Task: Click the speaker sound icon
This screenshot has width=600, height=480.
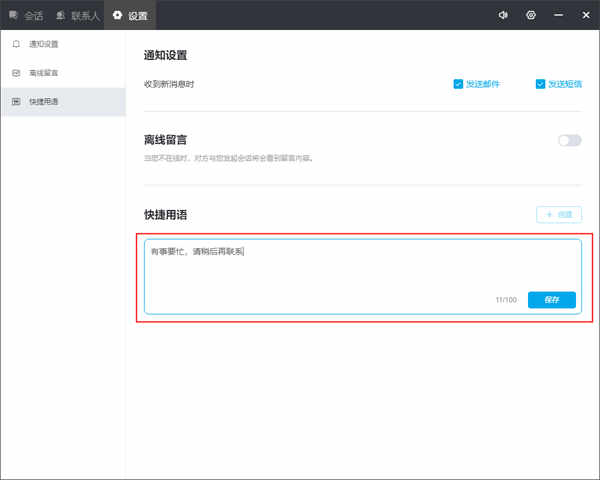Action: point(503,15)
